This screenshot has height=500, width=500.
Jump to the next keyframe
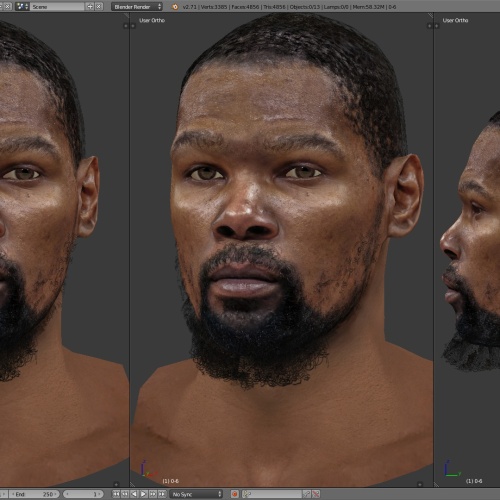point(153,494)
